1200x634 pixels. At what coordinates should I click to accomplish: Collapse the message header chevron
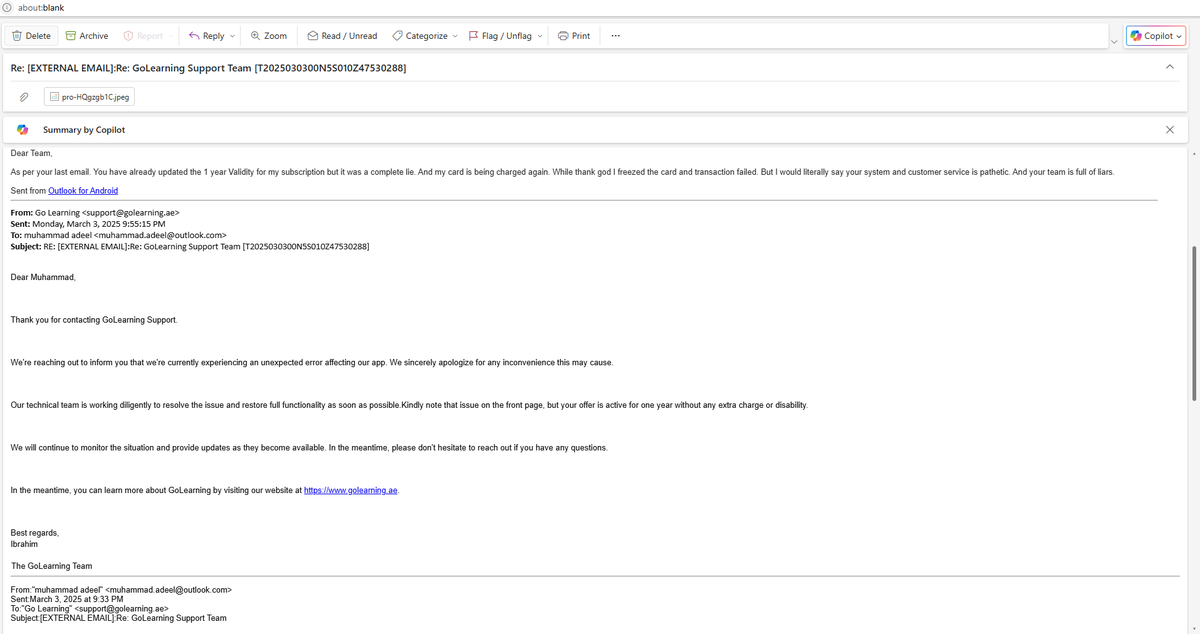click(1170, 67)
